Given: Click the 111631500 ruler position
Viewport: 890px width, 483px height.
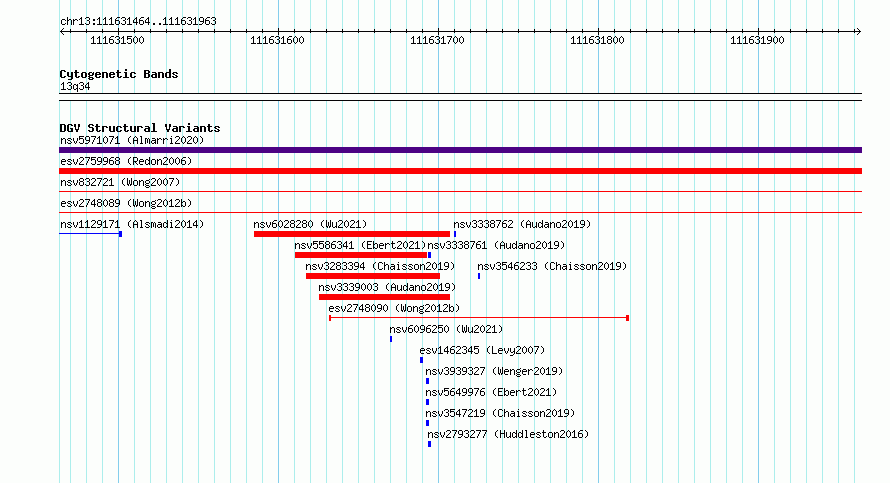Looking at the screenshot, I should pyautogui.click(x=117, y=40).
